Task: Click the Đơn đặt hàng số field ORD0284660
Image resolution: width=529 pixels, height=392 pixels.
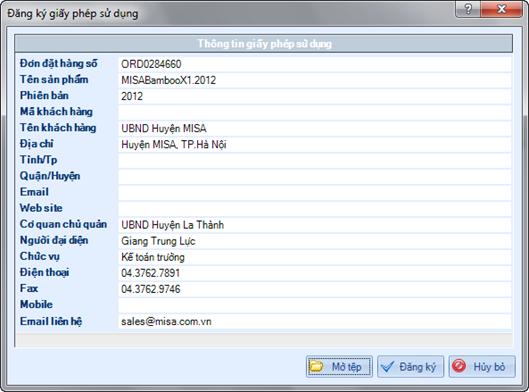Action: (x=315, y=64)
